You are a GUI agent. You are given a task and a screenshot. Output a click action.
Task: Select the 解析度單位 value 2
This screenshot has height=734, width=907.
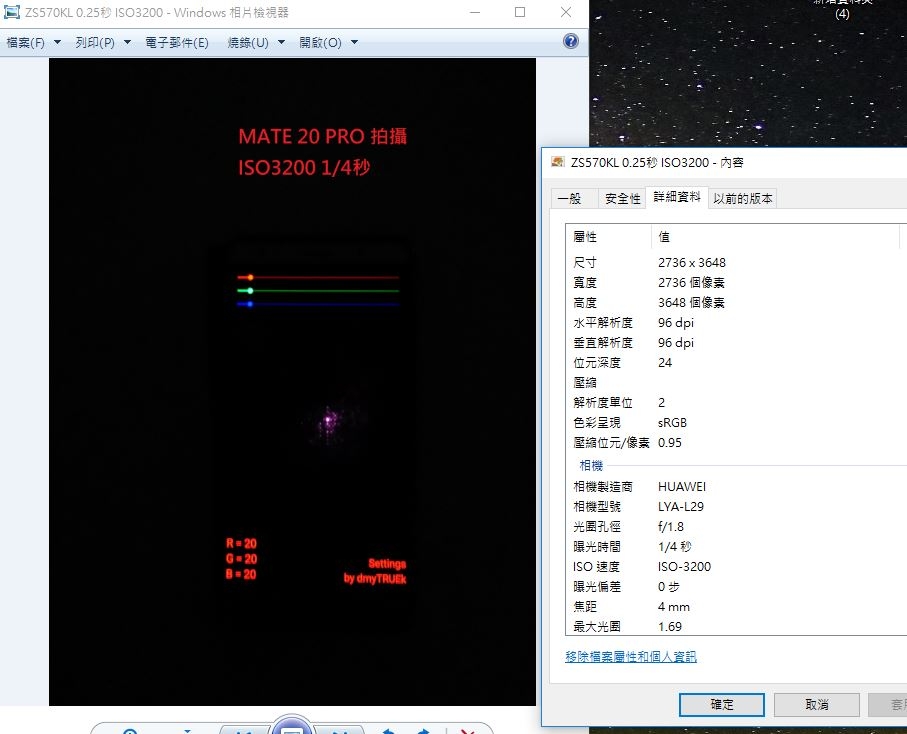662,403
